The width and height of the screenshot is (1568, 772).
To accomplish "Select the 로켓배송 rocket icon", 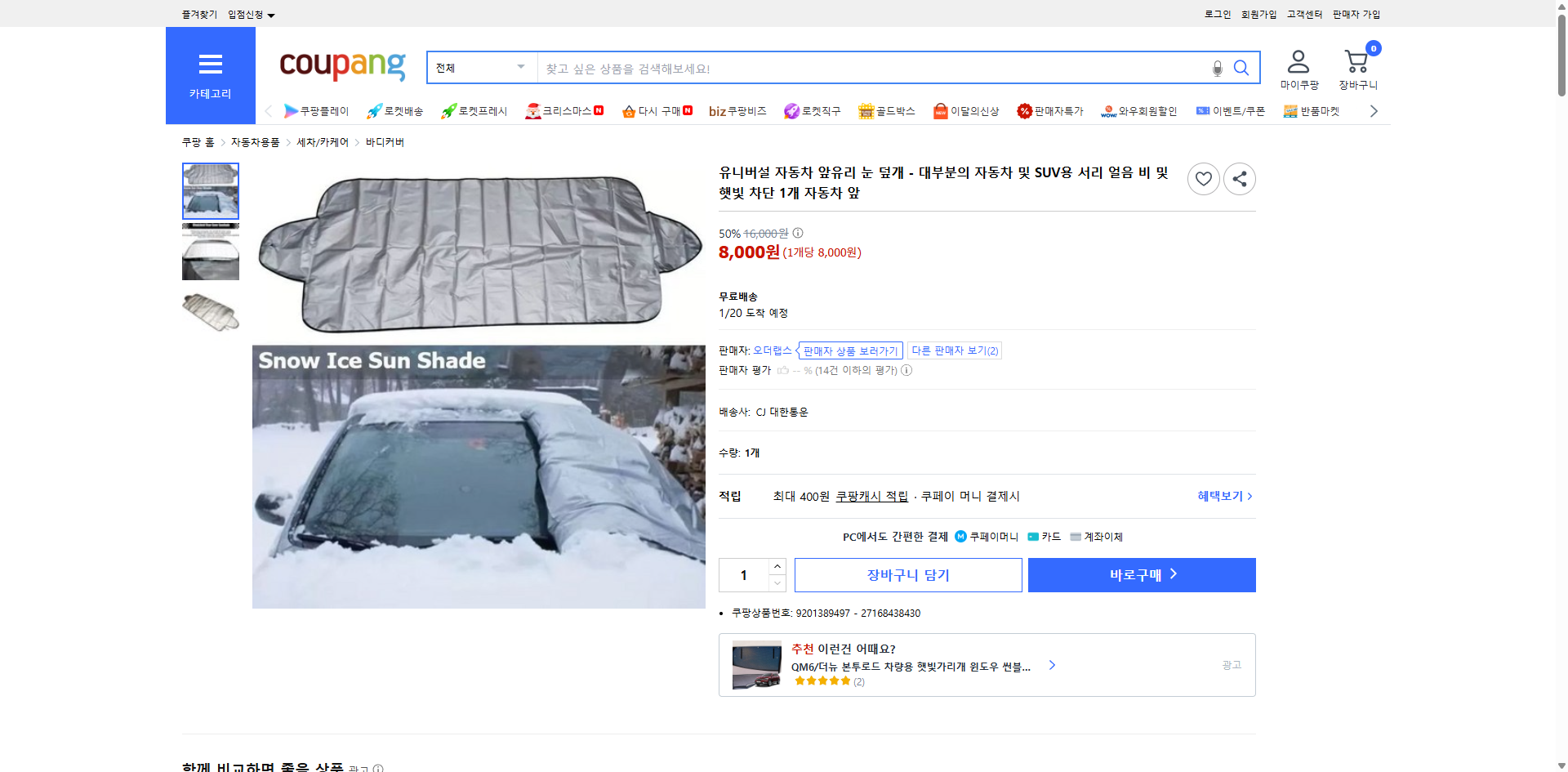I will pyautogui.click(x=373, y=110).
